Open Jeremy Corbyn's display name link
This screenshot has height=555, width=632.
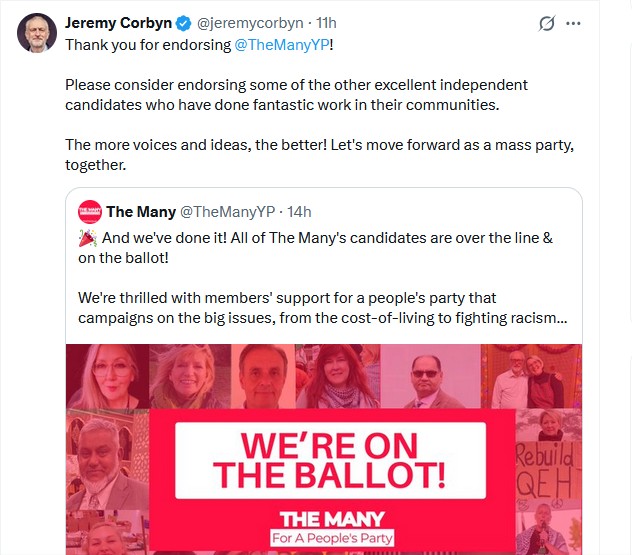pos(118,23)
